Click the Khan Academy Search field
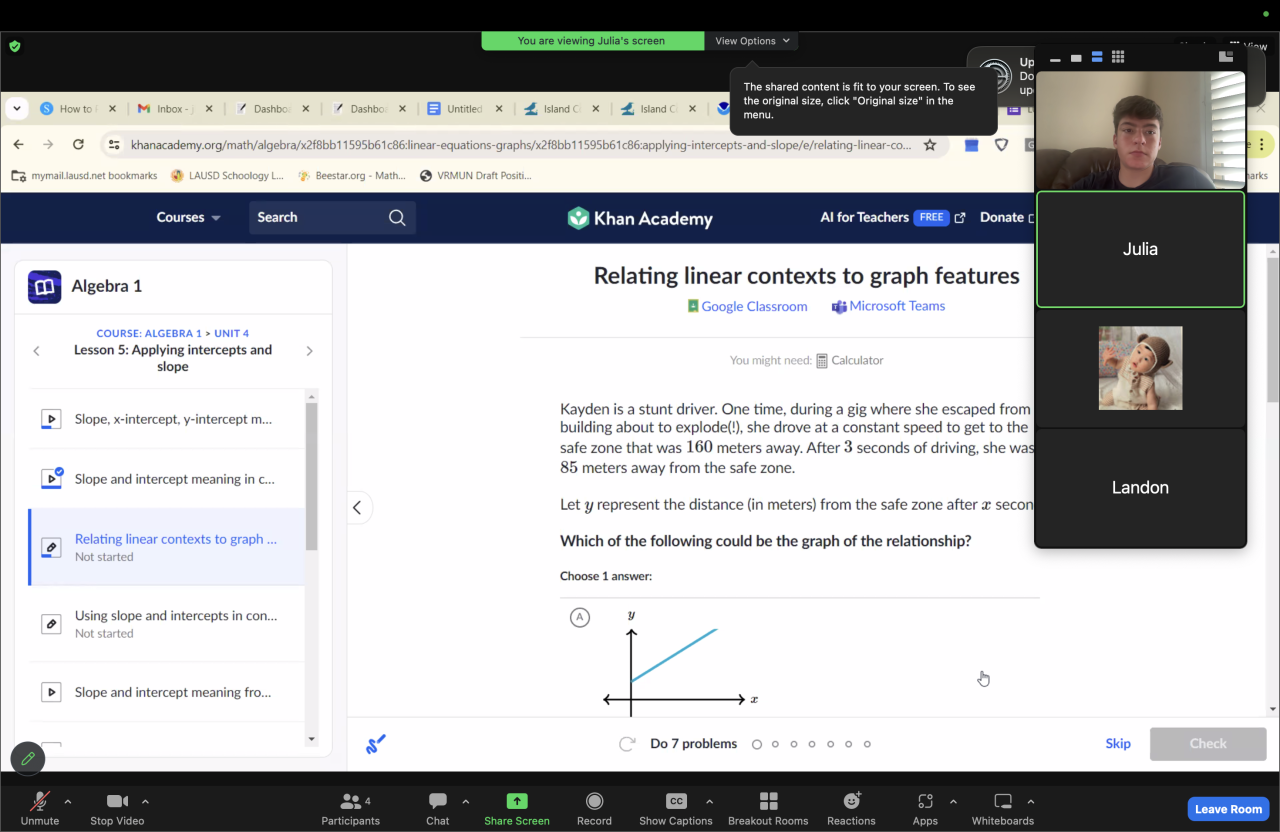Screen dimensions: 1280x832 click(332, 217)
